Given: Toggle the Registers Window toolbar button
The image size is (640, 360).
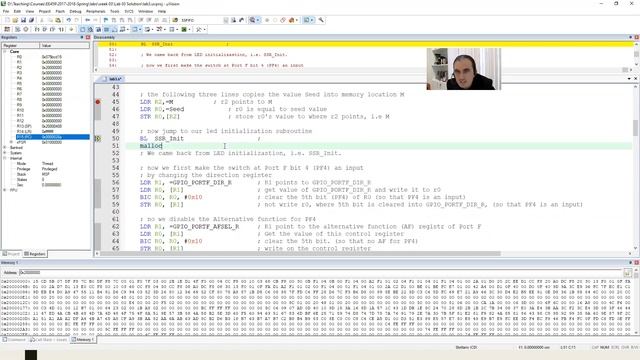Looking at the screenshot, I should [106, 29].
